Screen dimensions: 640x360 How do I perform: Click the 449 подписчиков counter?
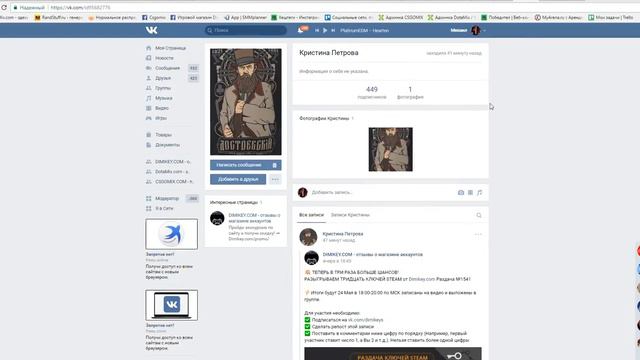pos(372,93)
